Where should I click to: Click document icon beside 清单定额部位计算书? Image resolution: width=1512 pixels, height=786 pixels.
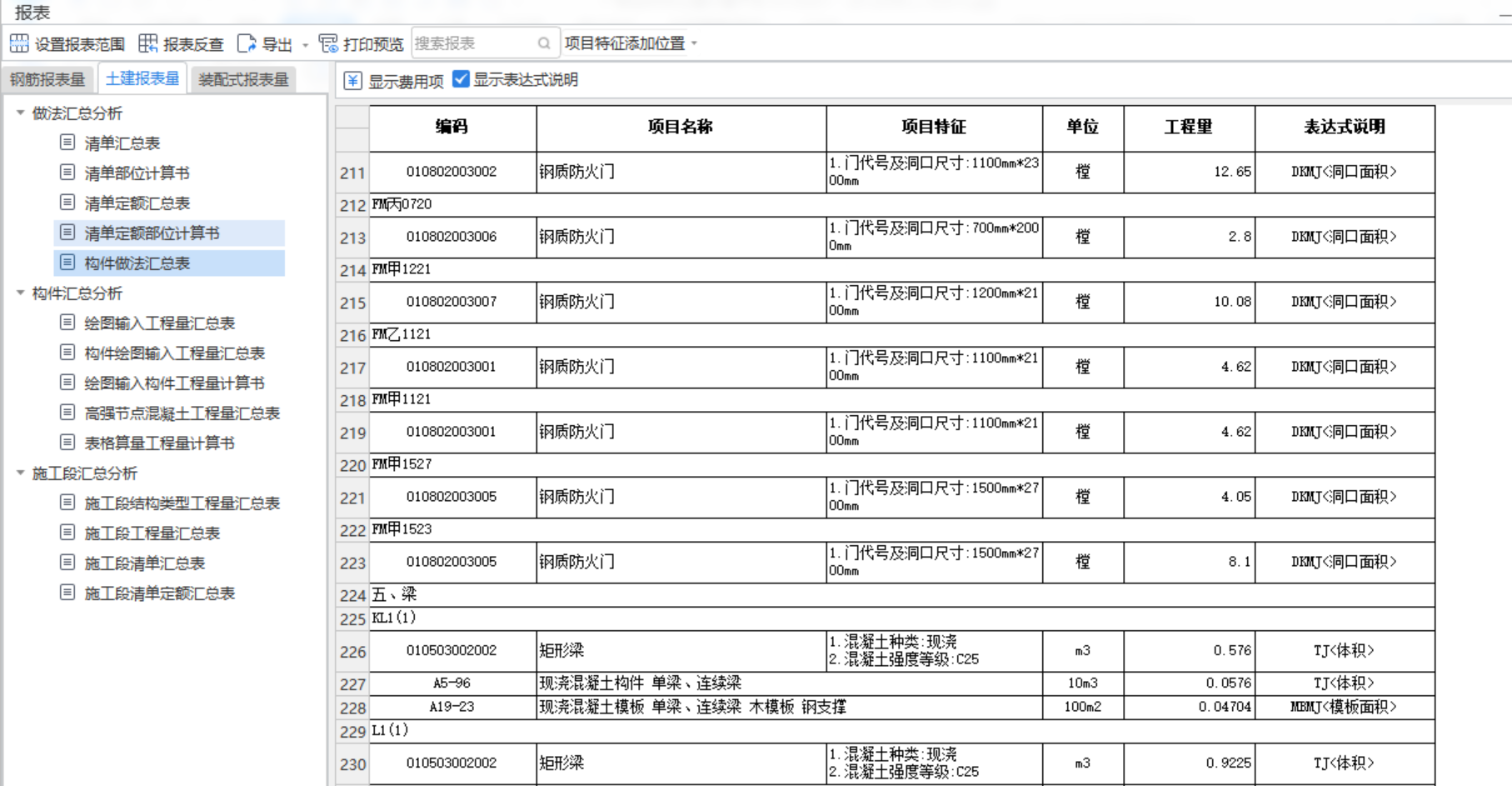tap(67, 233)
